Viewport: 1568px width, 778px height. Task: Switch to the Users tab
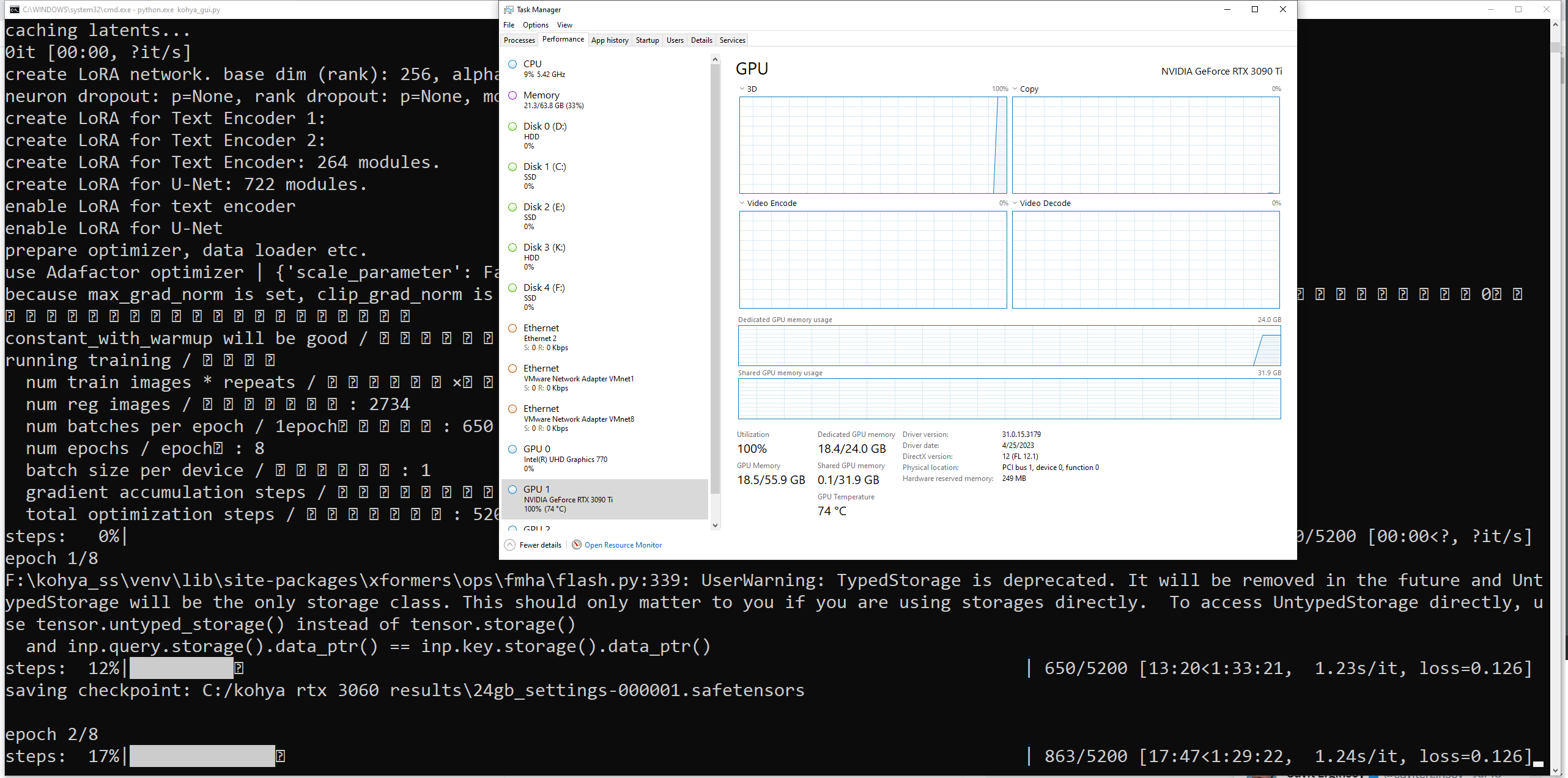(675, 40)
